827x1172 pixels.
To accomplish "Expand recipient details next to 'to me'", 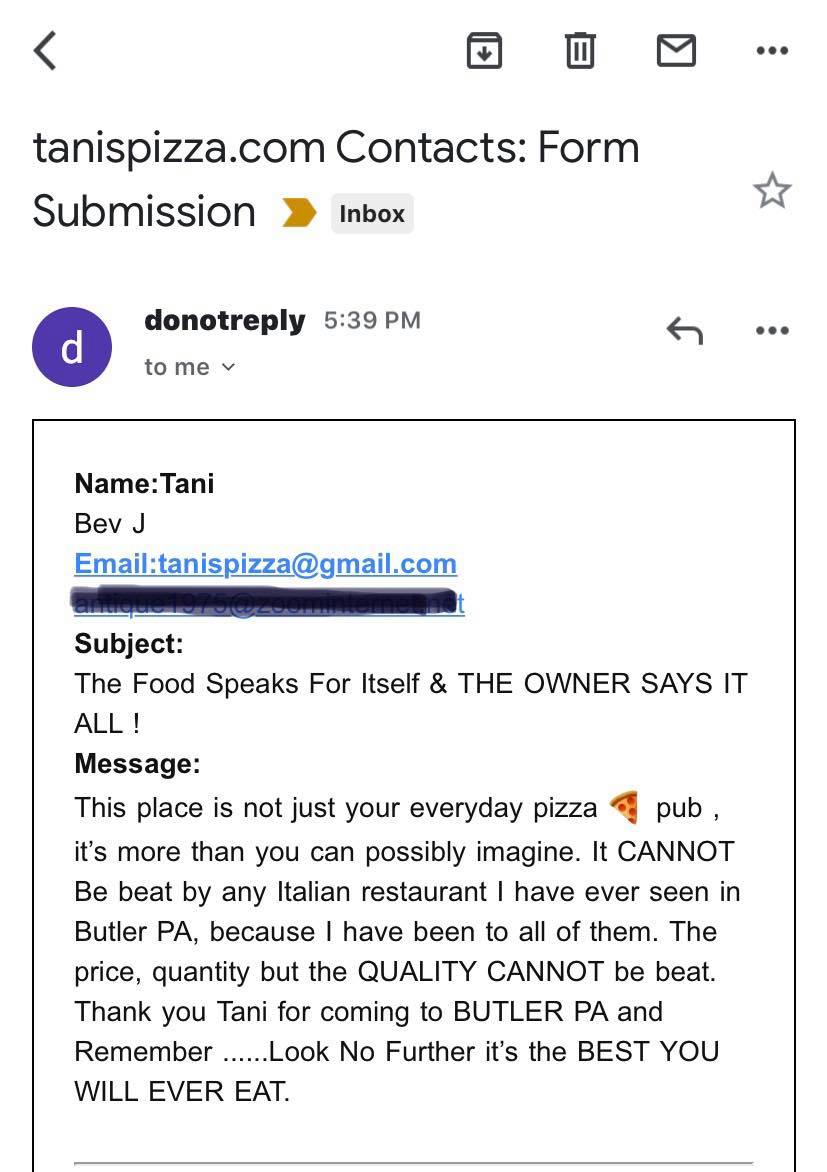I will click(229, 367).
